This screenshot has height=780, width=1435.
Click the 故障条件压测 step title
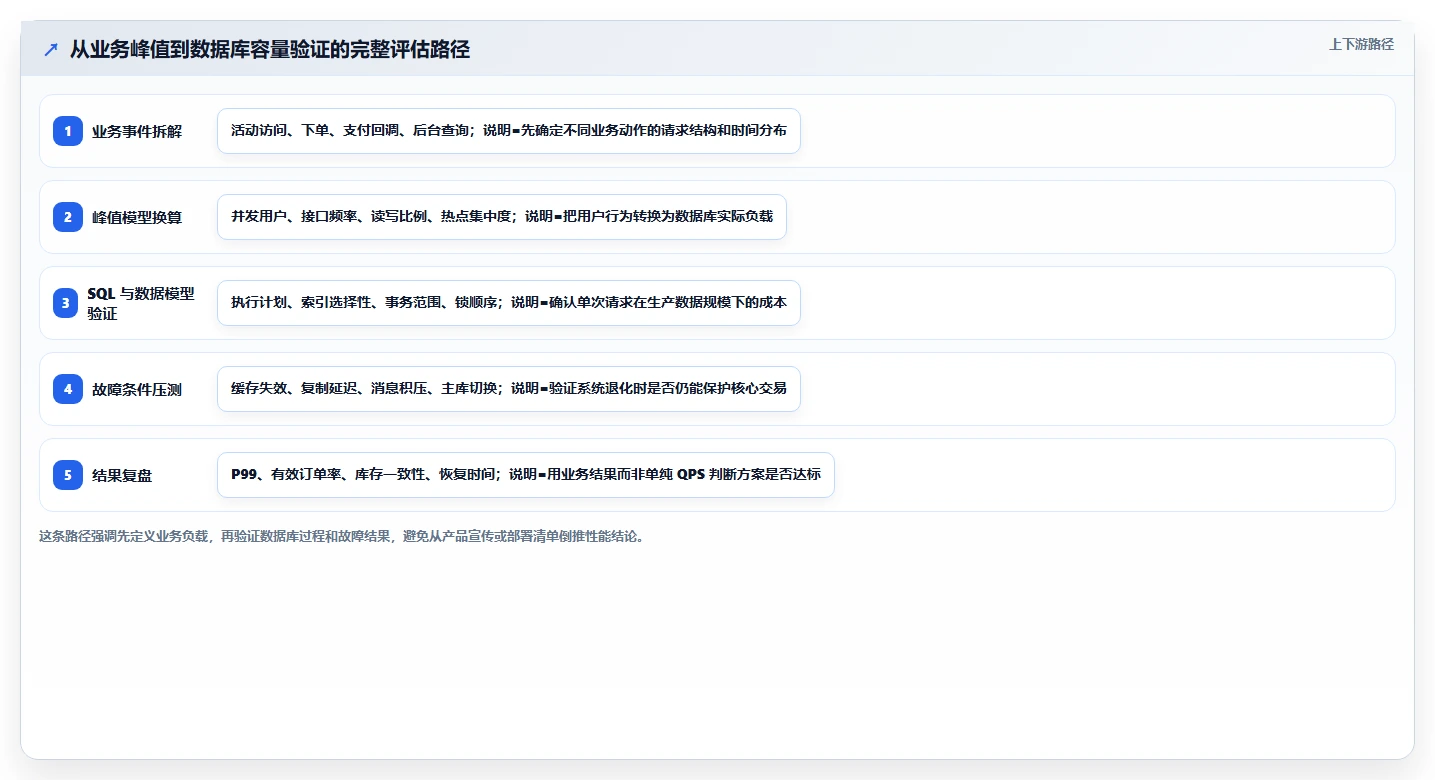tap(137, 389)
